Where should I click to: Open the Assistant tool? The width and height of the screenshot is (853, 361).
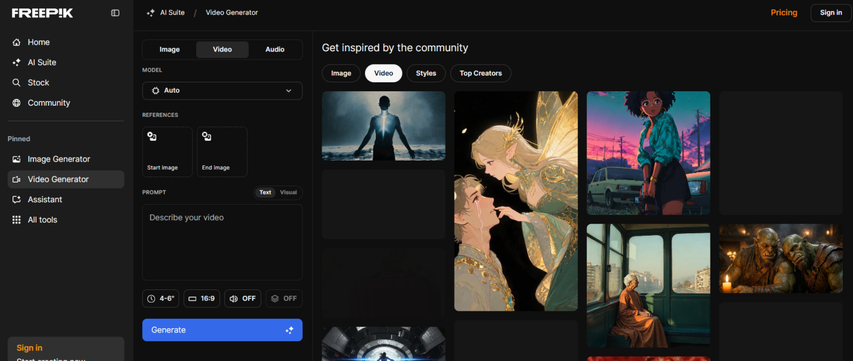[66, 200]
